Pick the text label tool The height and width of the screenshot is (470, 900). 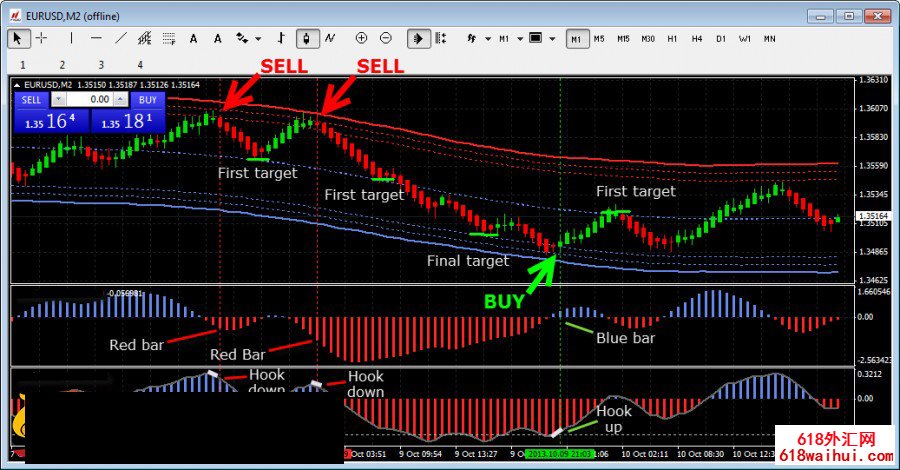click(218, 38)
